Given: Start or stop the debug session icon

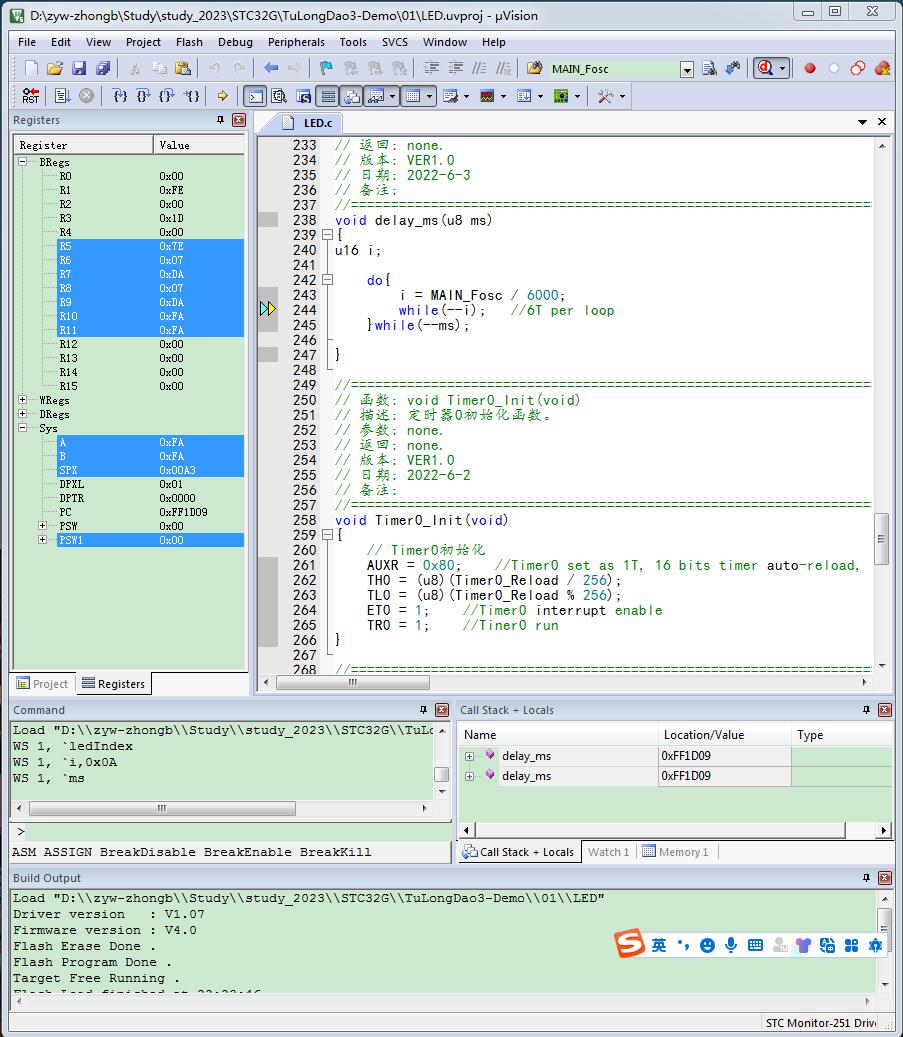Looking at the screenshot, I should tap(765, 68).
